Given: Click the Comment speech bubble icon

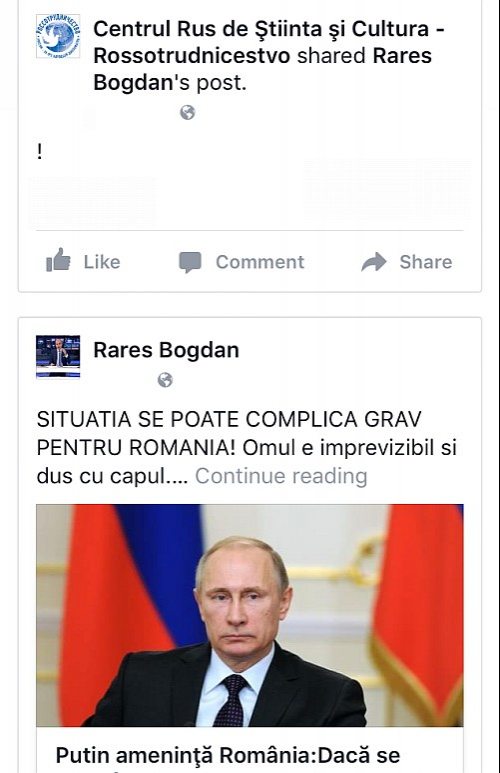Looking at the screenshot, I should point(190,262).
